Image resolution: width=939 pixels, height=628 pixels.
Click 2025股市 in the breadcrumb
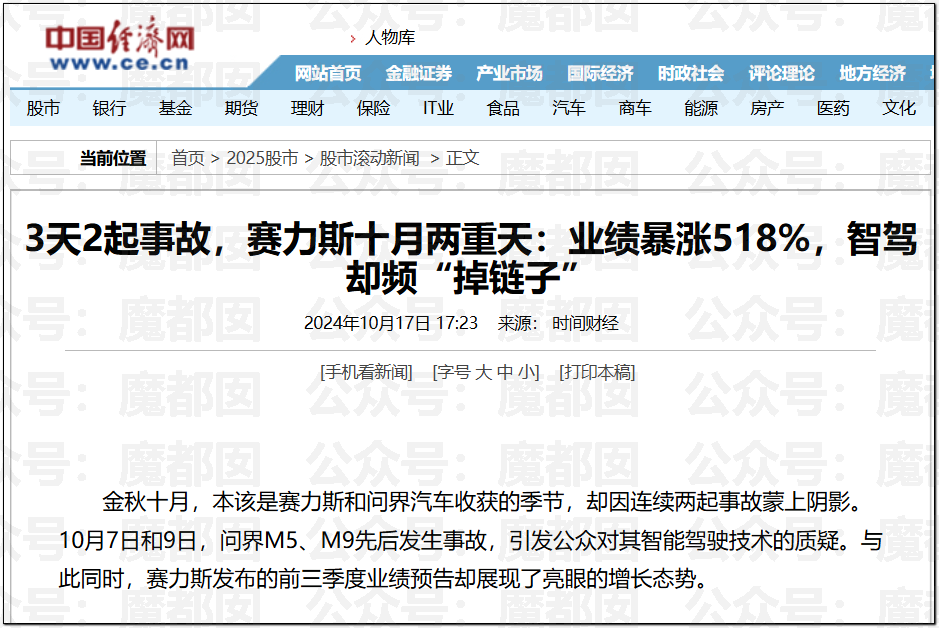(x=262, y=158)
